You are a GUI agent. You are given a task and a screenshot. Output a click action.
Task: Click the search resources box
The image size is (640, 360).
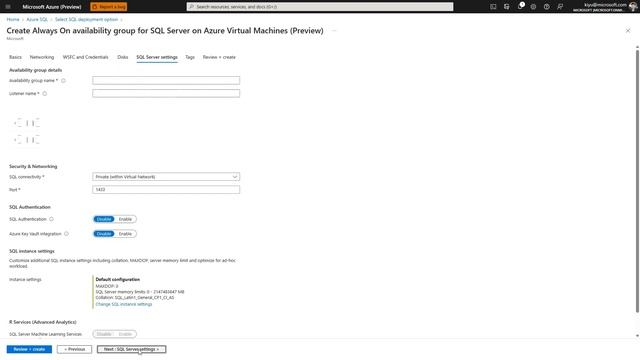[320, 7]
